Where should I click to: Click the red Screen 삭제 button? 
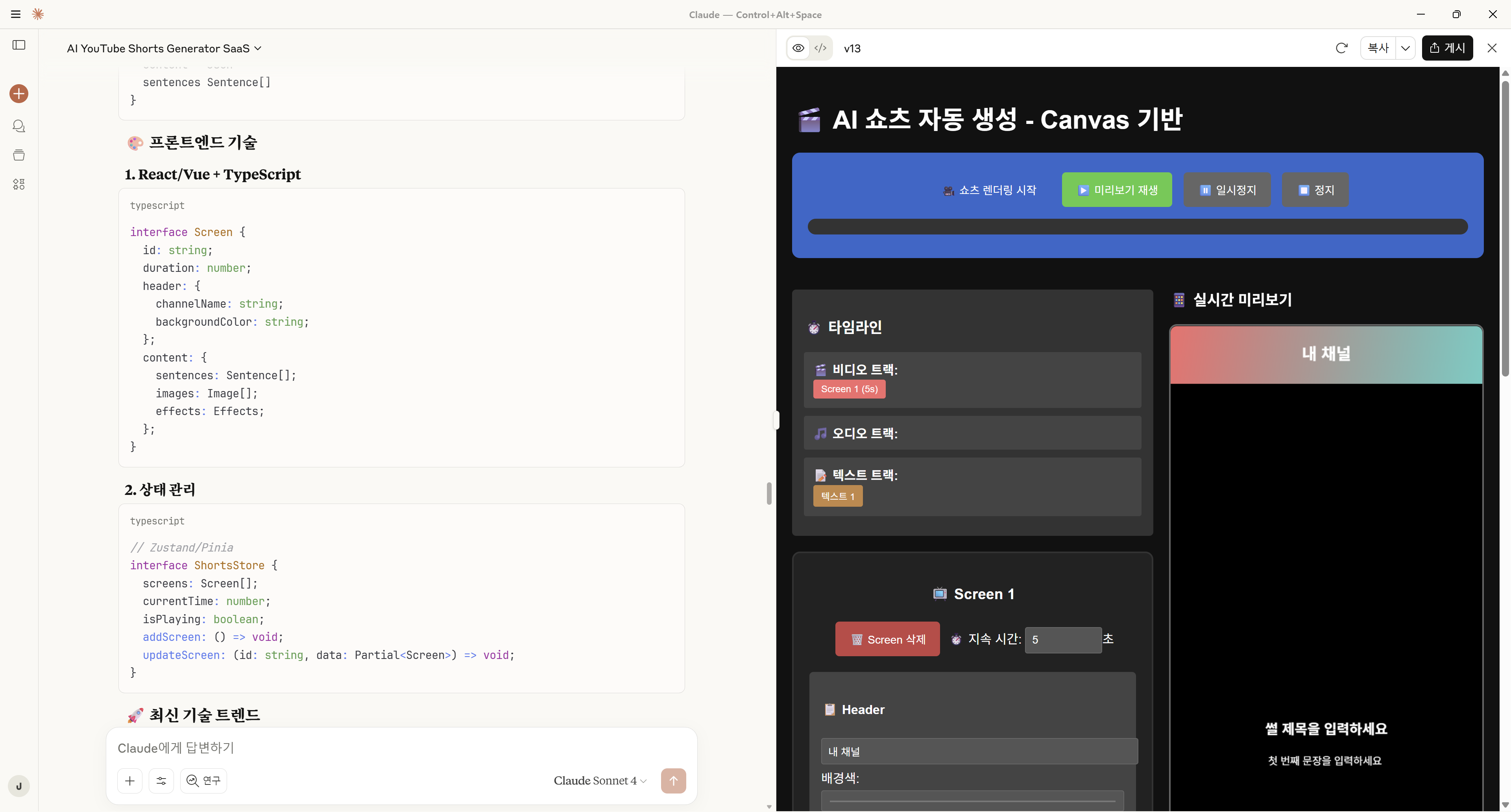click(x=887, y=639)
